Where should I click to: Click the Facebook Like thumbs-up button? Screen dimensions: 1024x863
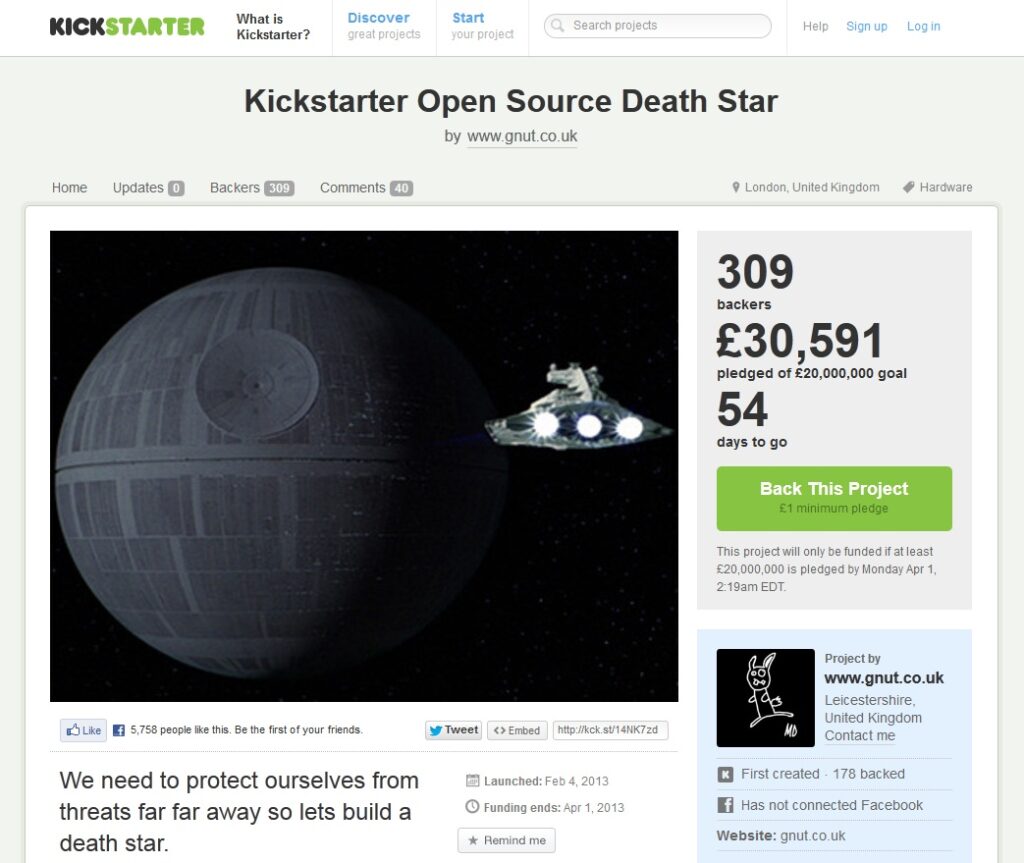point(84,730)
